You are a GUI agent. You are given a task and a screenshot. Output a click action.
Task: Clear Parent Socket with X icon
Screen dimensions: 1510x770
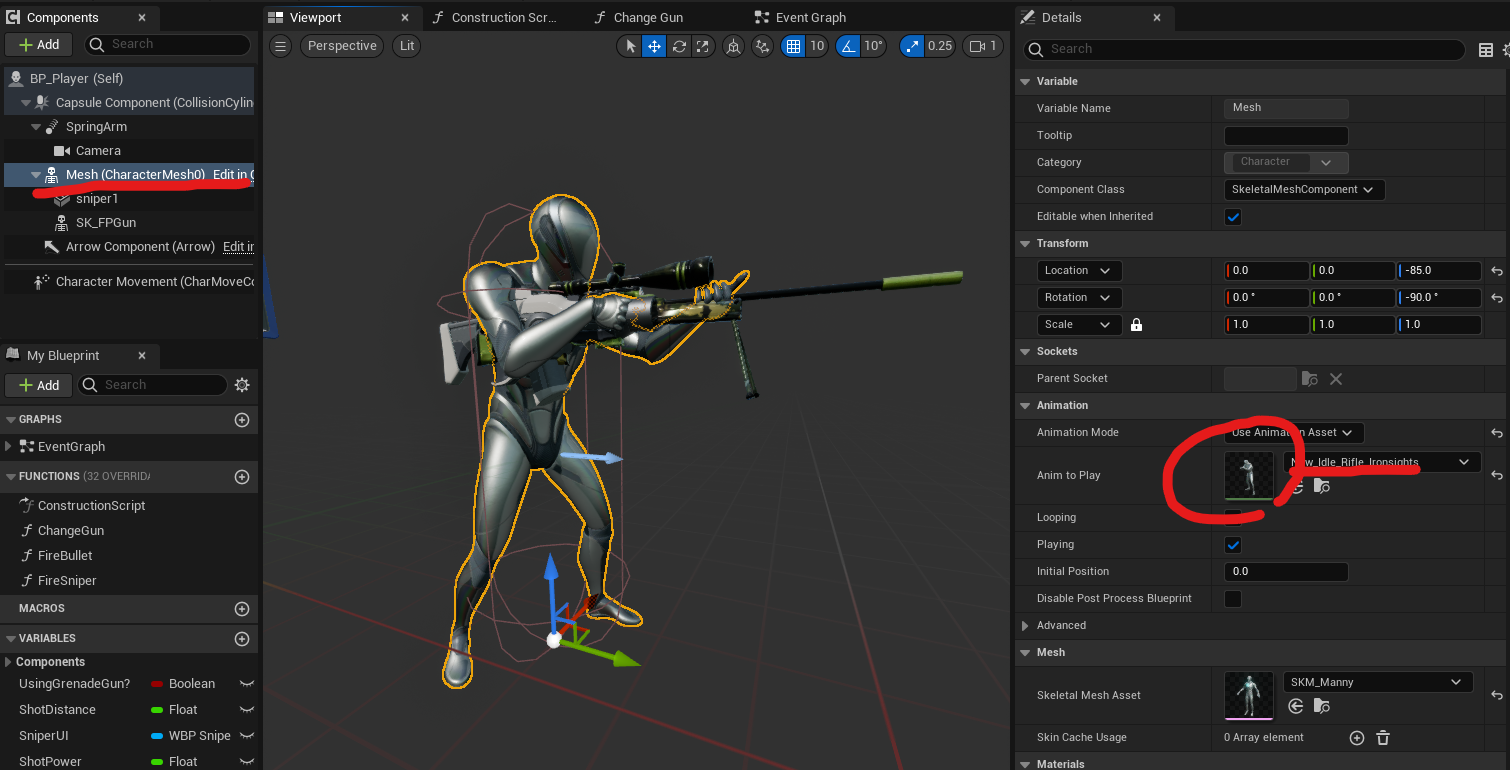1335,379
